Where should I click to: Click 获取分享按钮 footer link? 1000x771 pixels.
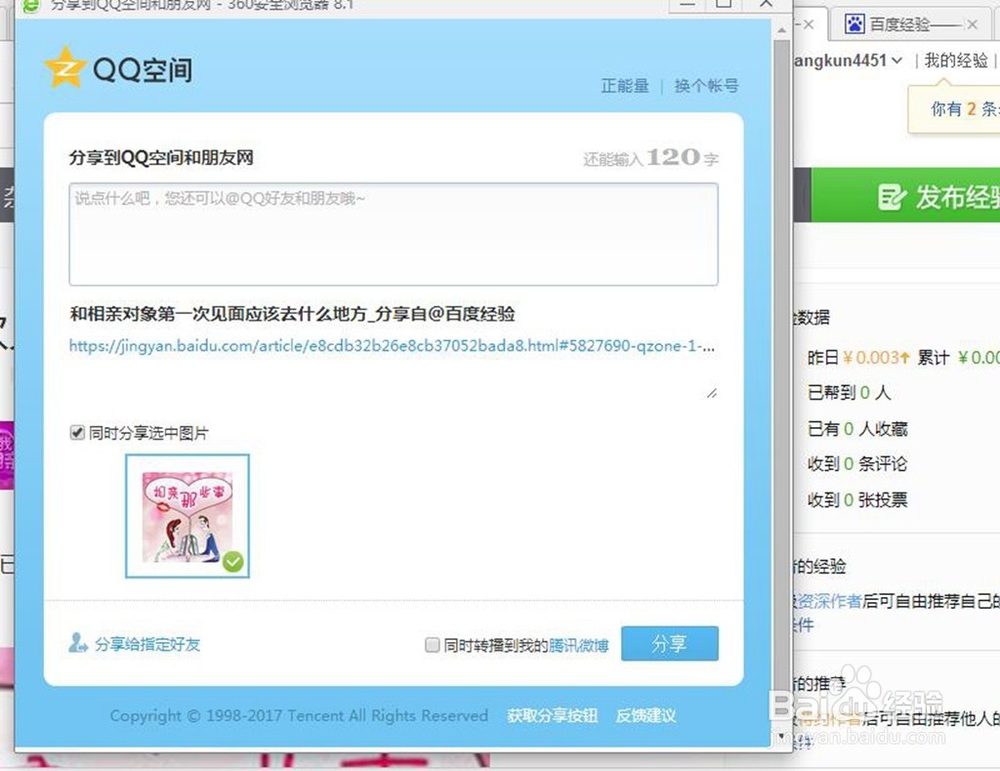pyautogui.click(x=552, y=716)
